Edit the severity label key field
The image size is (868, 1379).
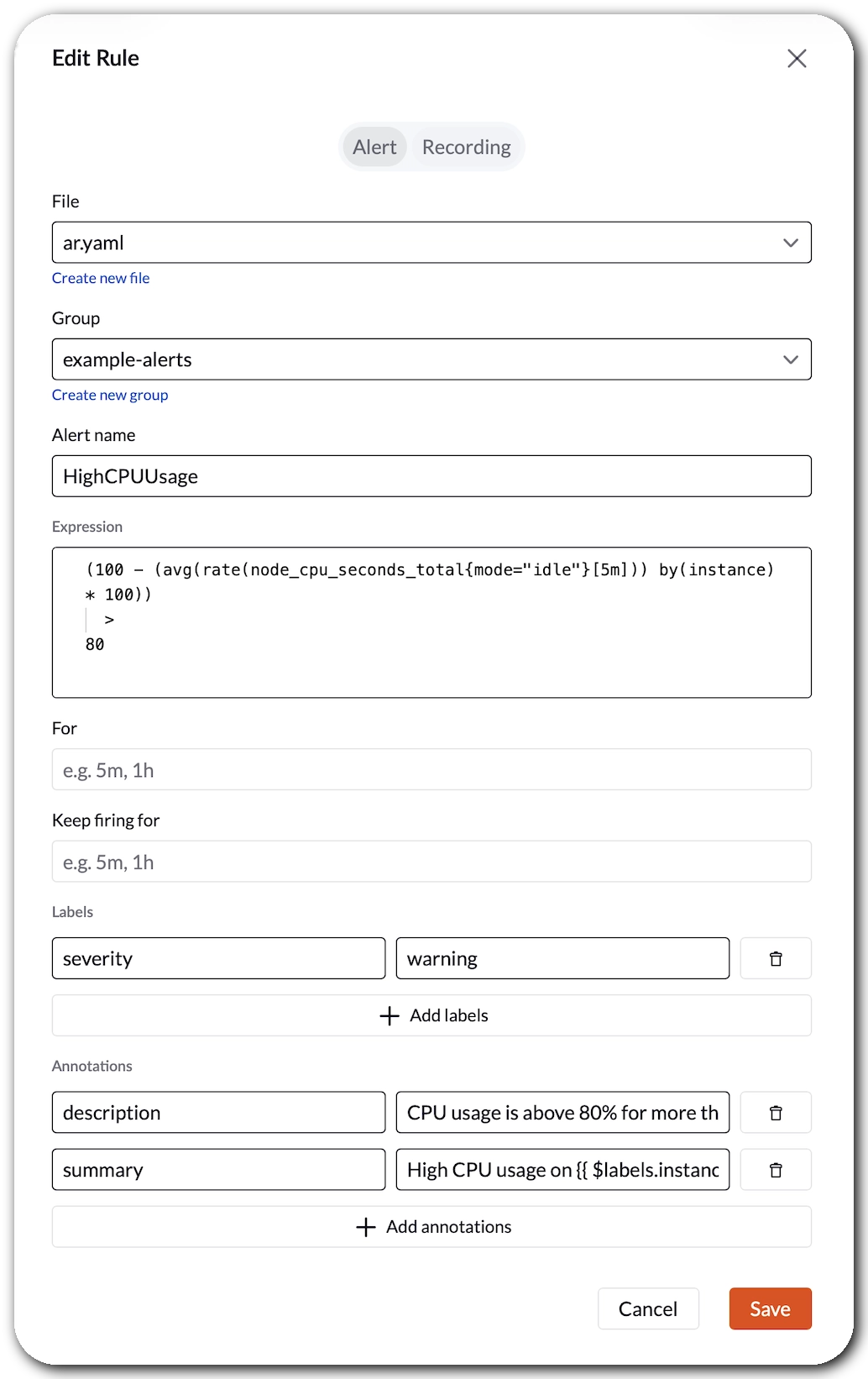[218, 958]
